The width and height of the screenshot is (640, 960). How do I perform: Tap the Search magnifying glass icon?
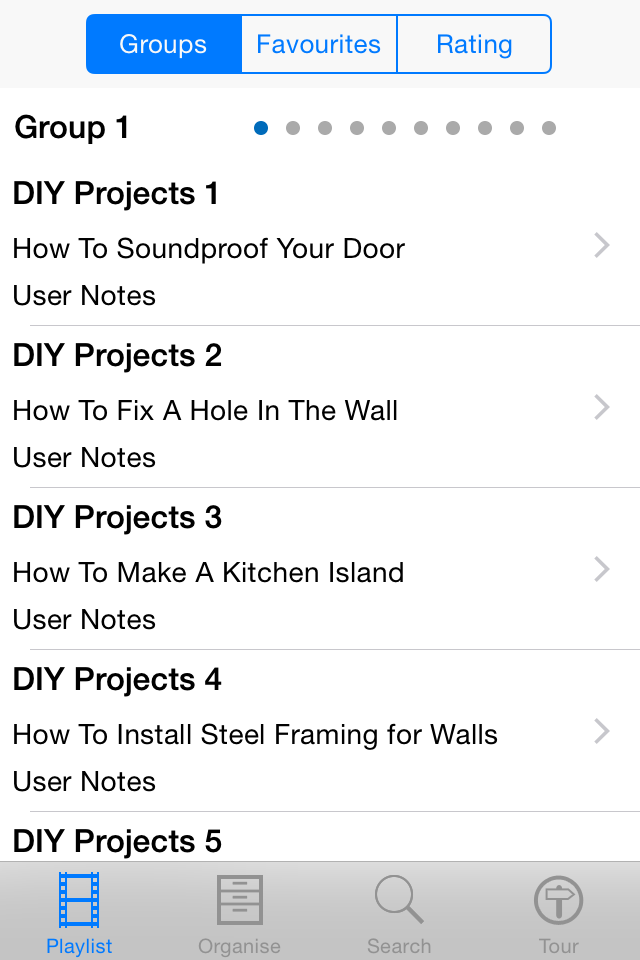click(x=399, y=900)
